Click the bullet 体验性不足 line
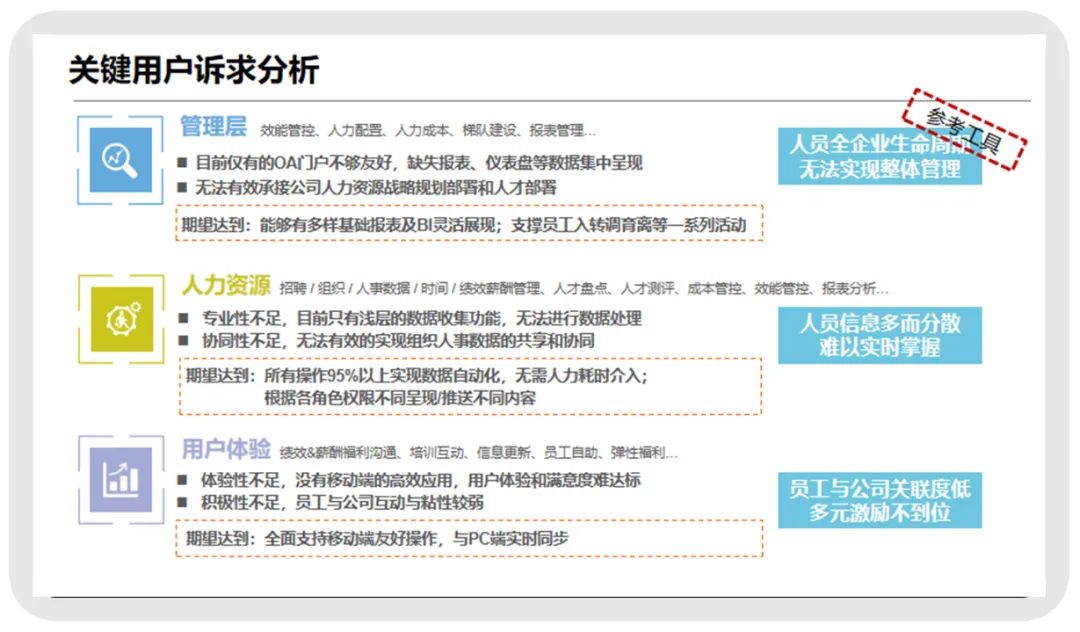 point(409,480)
